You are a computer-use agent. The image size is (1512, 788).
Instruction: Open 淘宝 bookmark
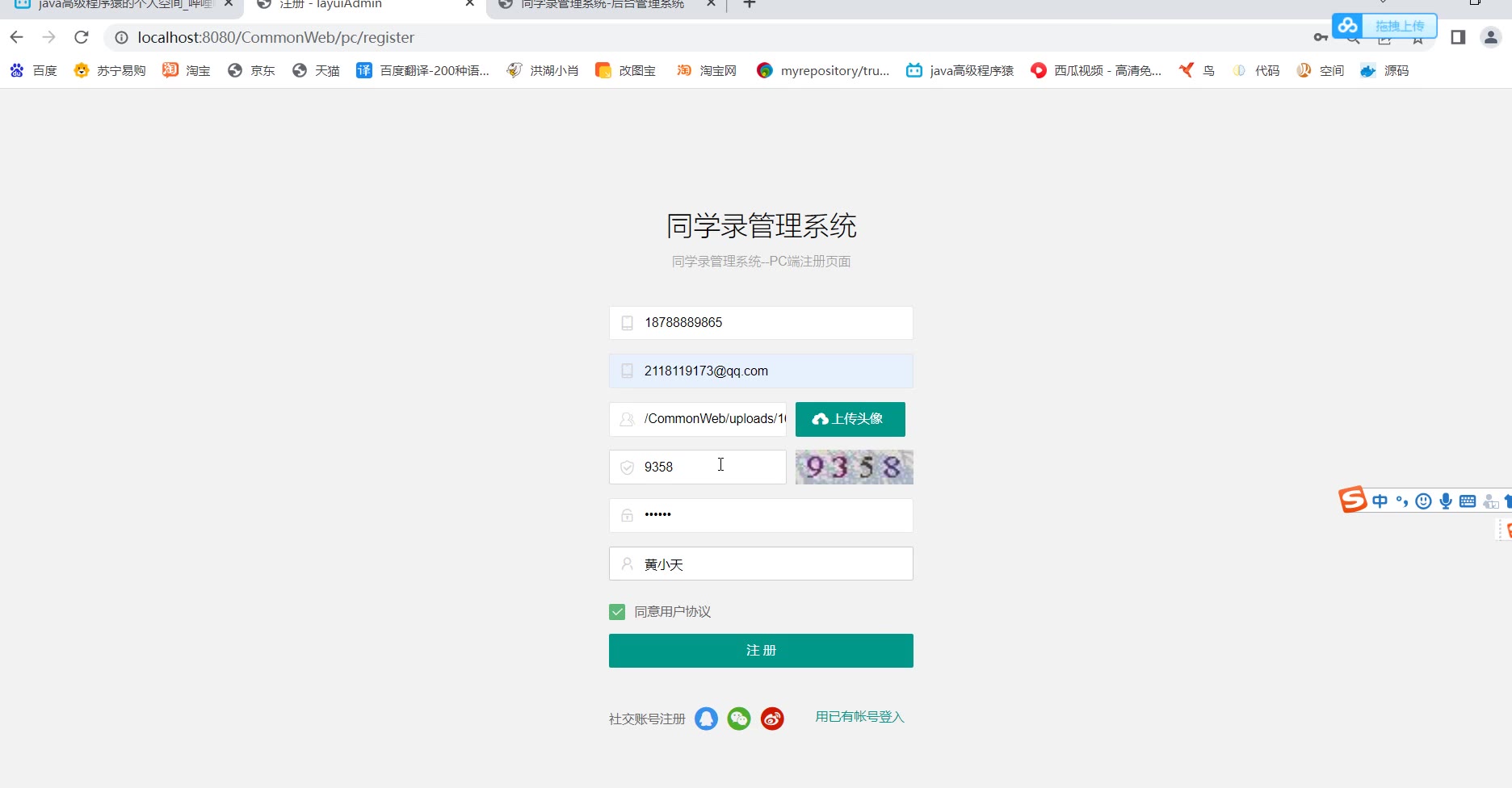point(186,70)
